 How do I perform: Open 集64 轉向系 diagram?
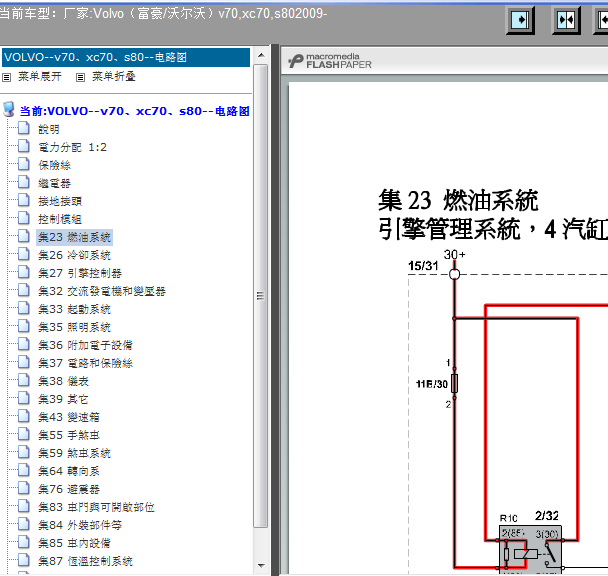tap(69, 471)
